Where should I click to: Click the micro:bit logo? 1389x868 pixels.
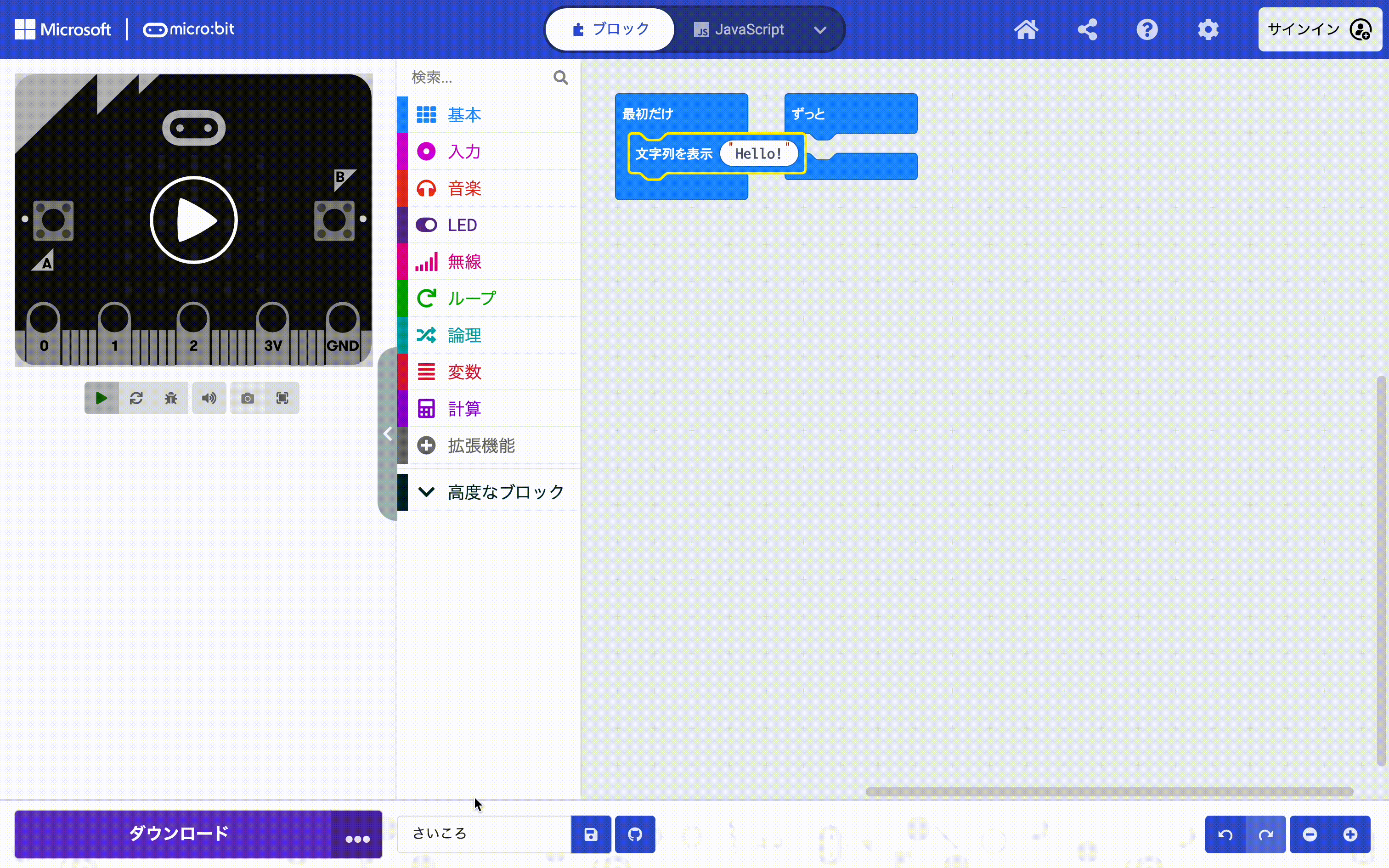[189, 29]
